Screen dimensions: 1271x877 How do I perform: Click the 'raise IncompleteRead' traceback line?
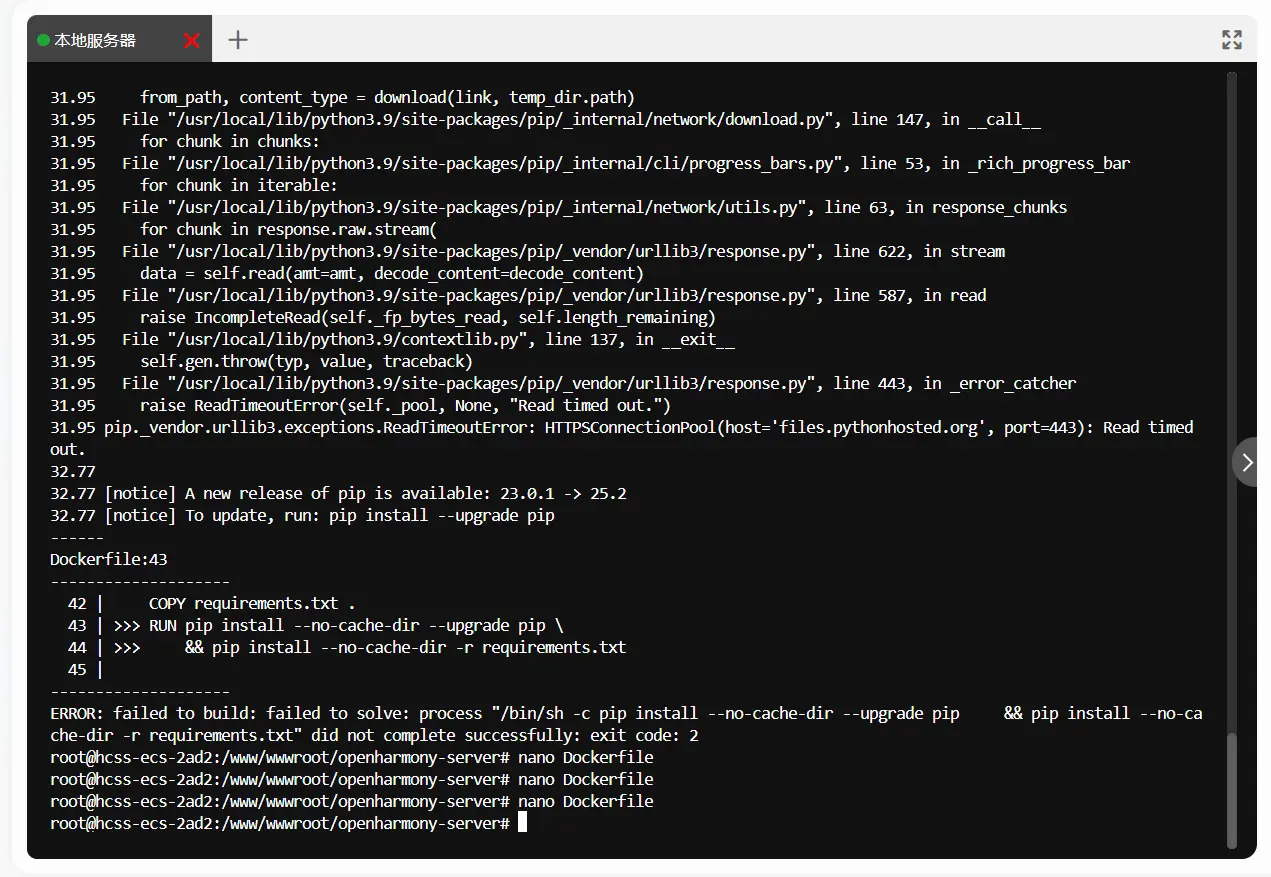[427, 317]
